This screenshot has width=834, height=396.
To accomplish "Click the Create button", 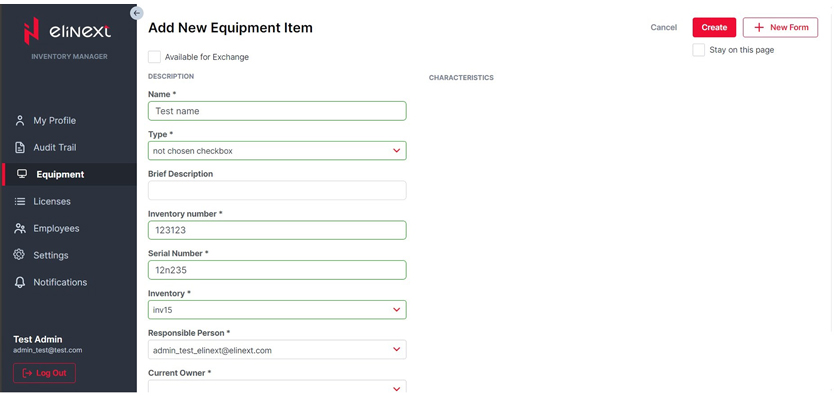I will coord(714,28).
